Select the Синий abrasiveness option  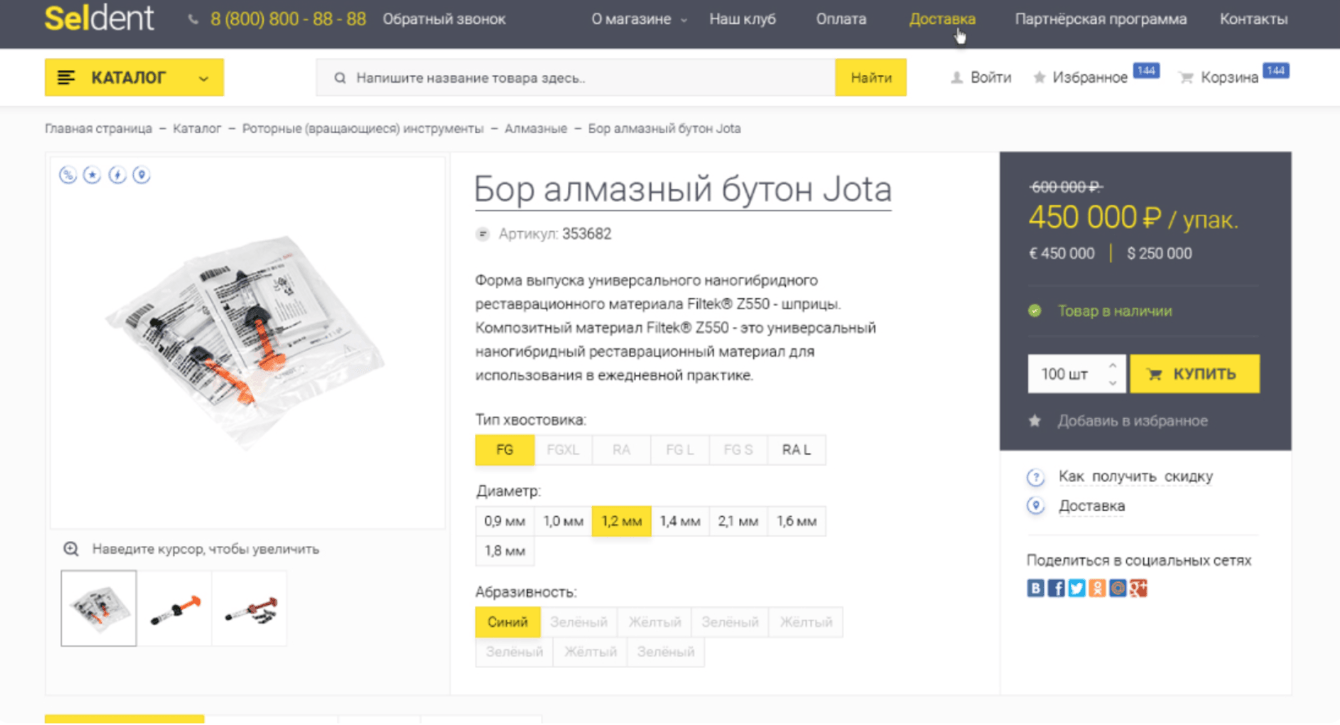click(508, 622)
